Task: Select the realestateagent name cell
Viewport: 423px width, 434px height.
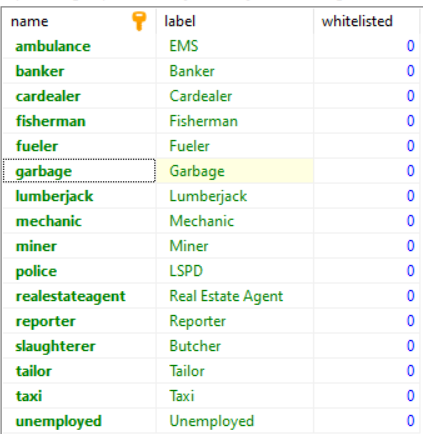Action: point(79,296)
